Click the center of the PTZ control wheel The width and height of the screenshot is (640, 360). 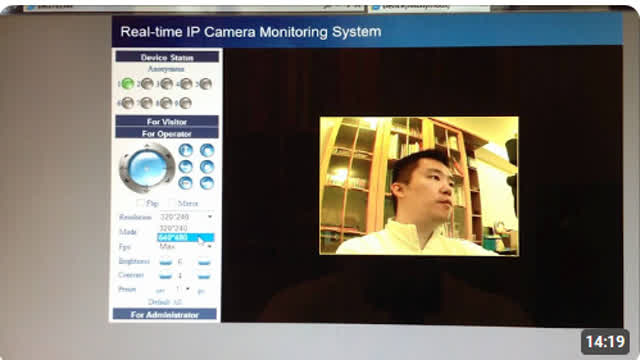147,168
